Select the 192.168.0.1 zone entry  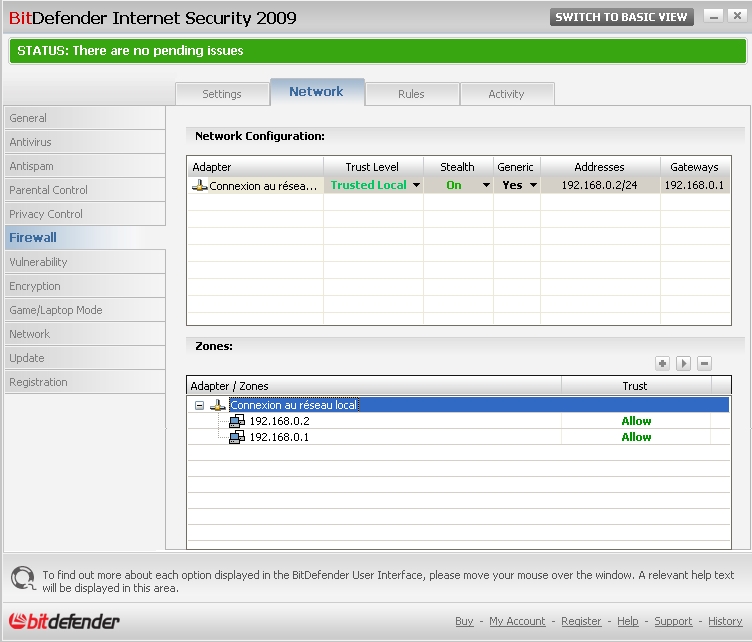[x=279, y=437]
